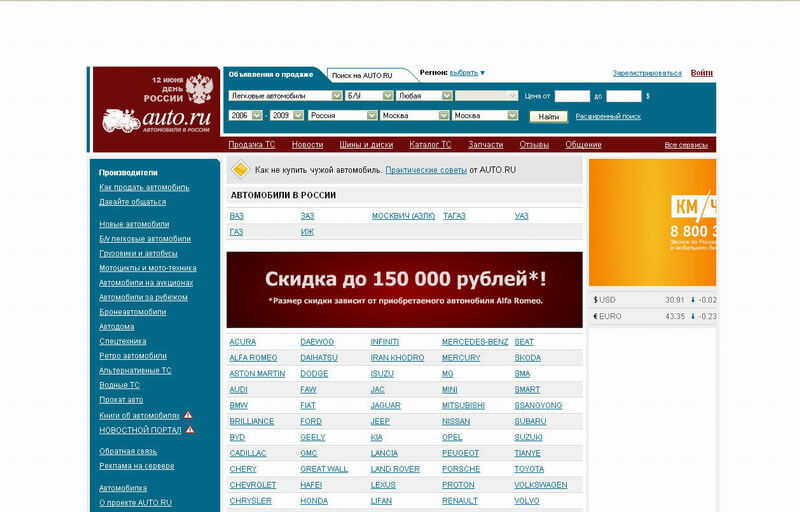
Task: Open the Россия country dropdown
Action: coord(342,115)
